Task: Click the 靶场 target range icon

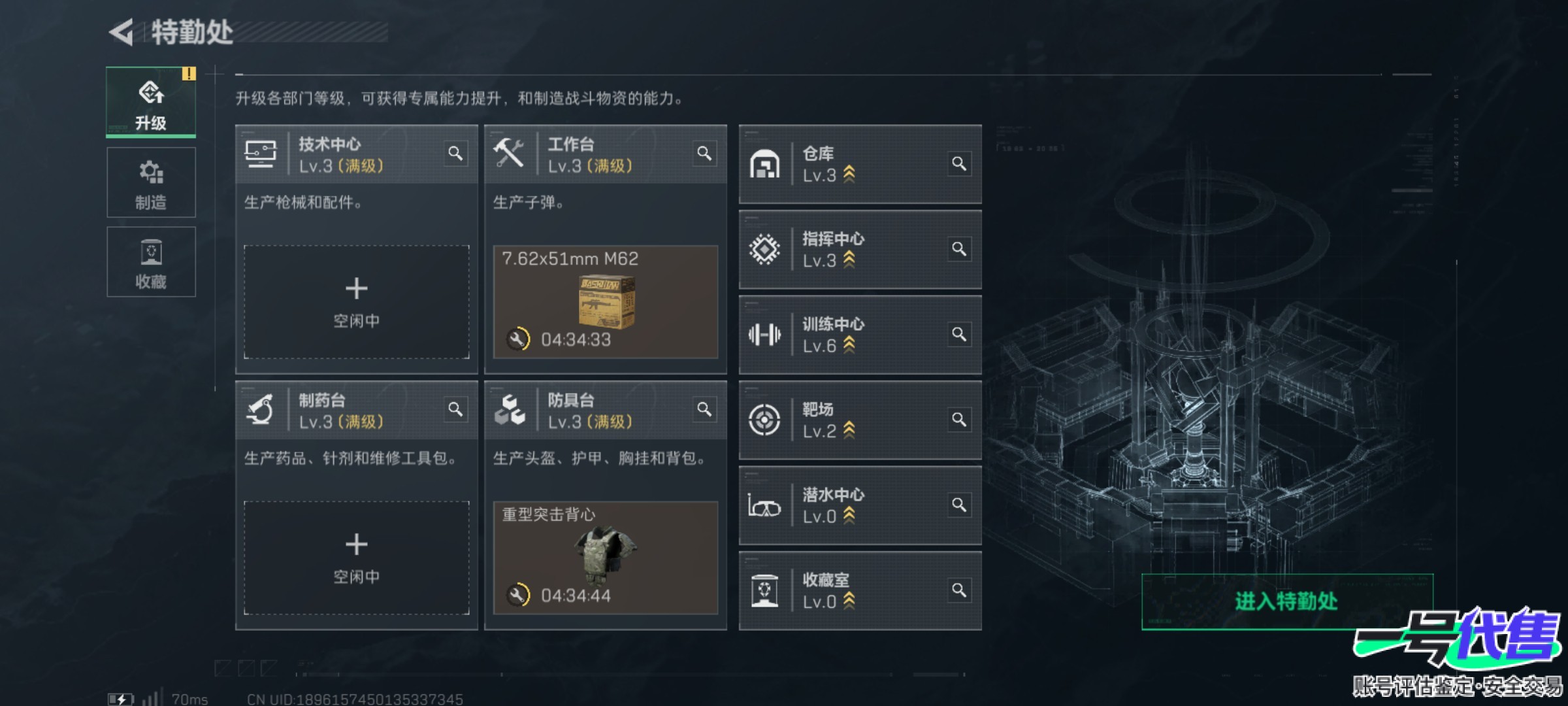Action: tap(764, 420)
